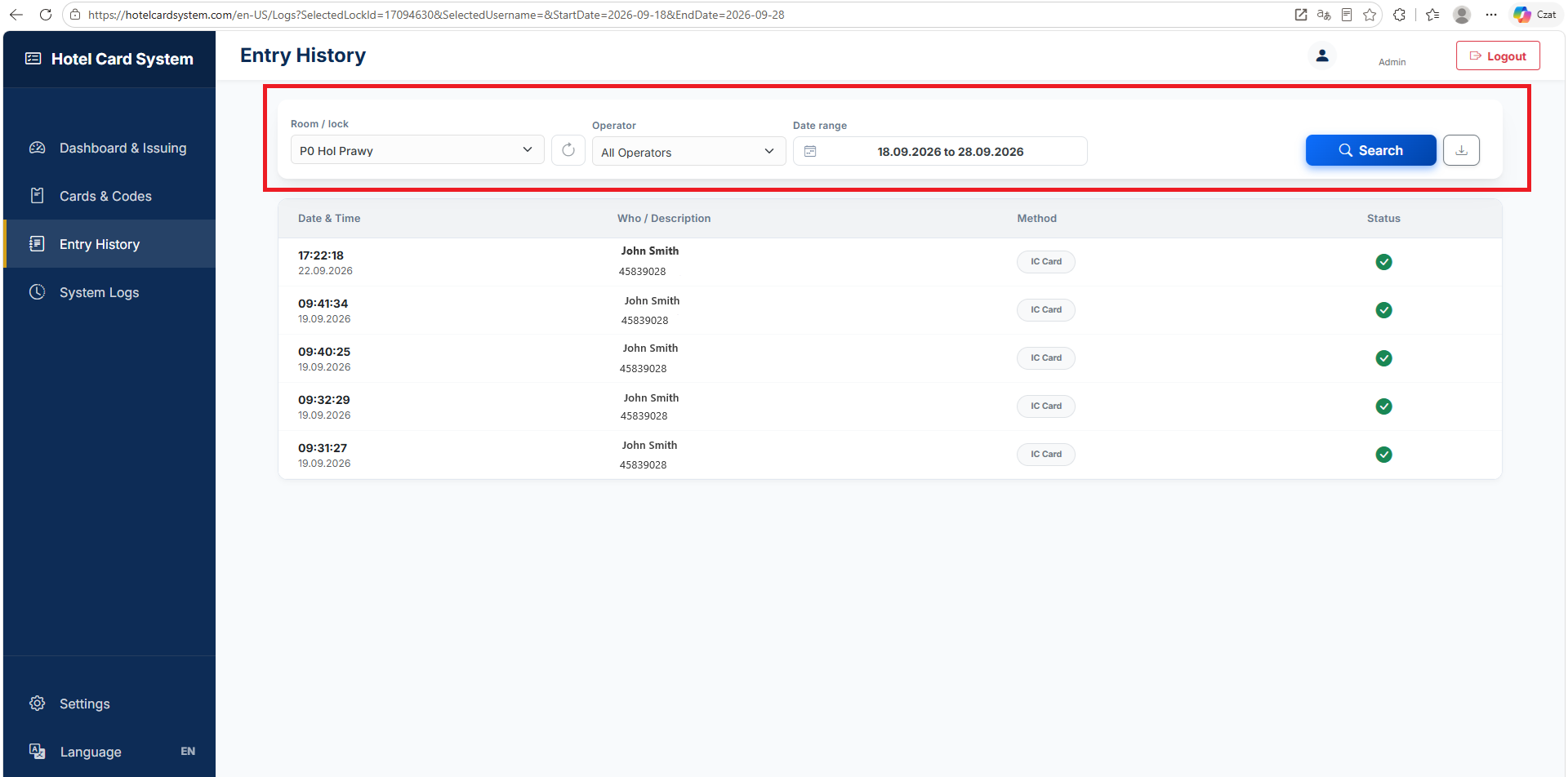The image size is (1568, 777).
Task: Add page to favorites star icon
Action: pos(1370,15)
